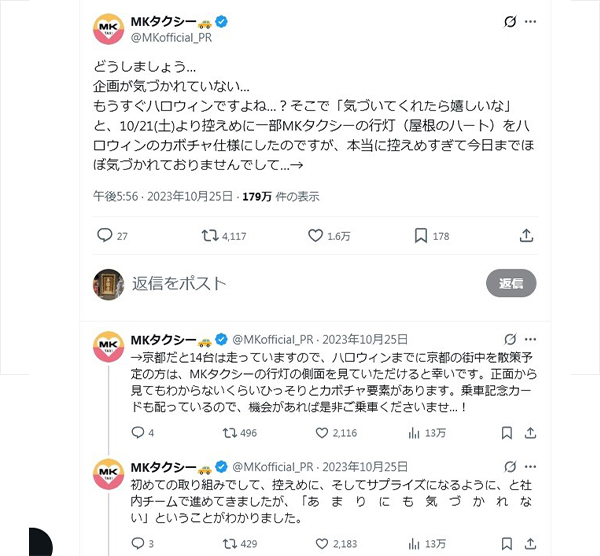Click the 返信 reply button

pos(512,283)
